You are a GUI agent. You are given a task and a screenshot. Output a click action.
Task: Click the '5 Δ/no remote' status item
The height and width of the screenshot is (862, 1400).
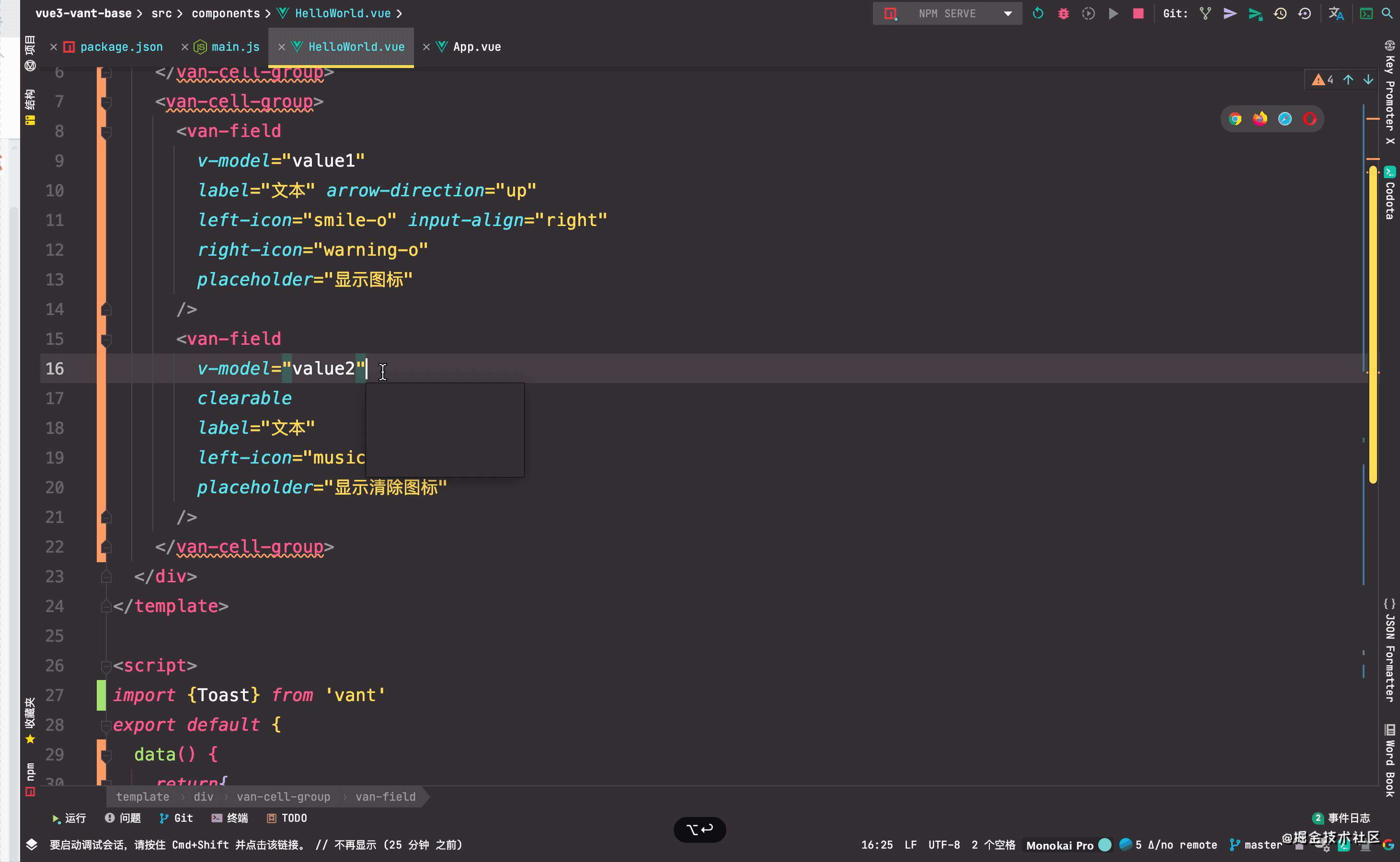[x=1168, y=845]
